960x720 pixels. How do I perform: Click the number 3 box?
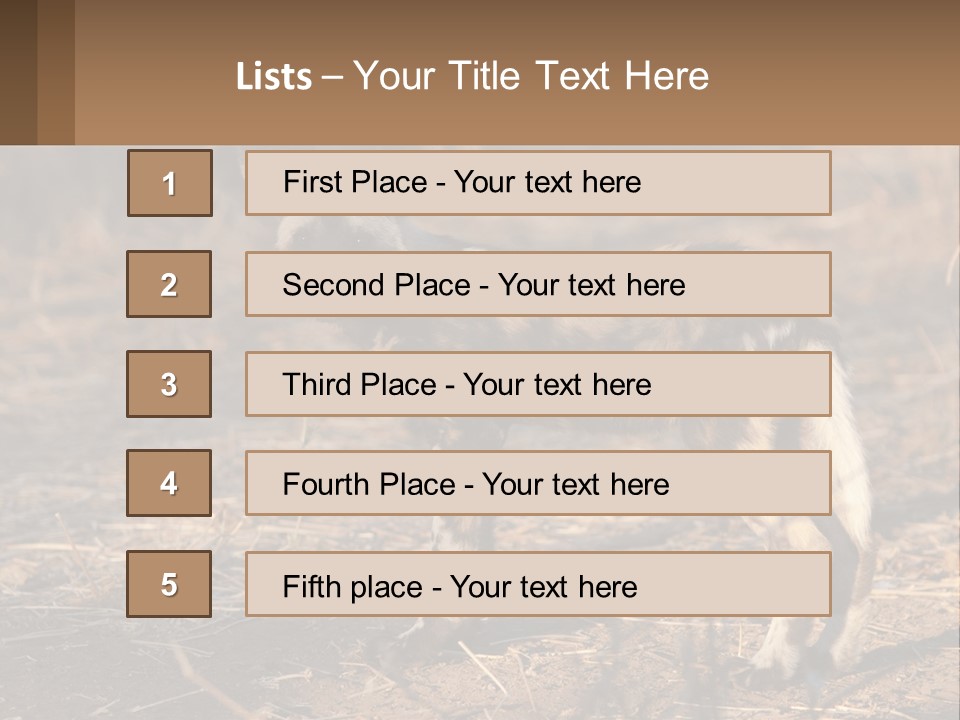click(x=169, y=384)
